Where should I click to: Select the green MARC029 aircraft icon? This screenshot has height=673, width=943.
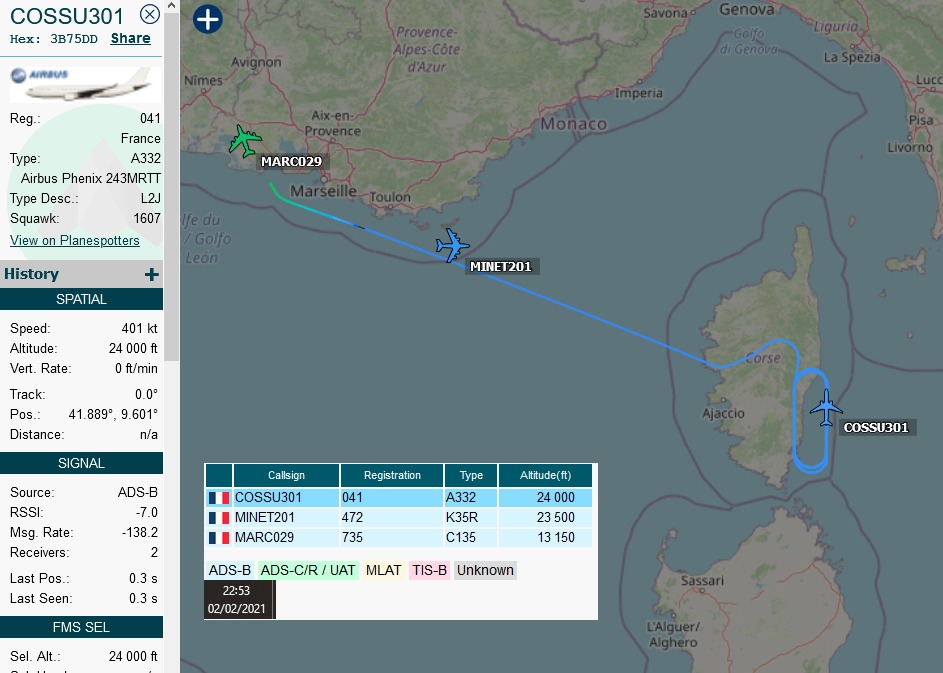tap(243, 140)
